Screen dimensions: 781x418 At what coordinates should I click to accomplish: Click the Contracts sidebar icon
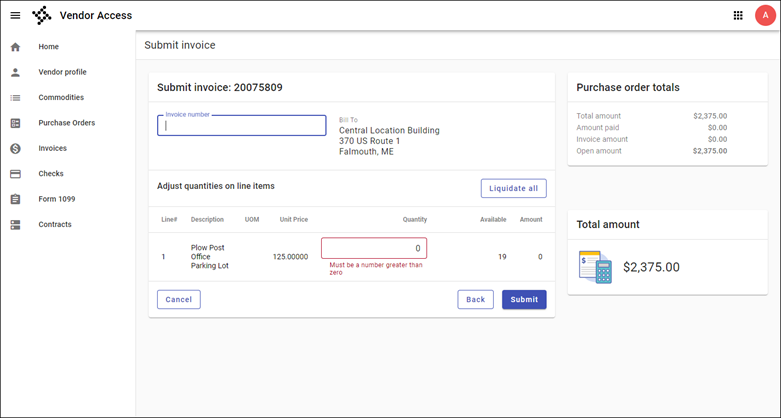point(15,225)
